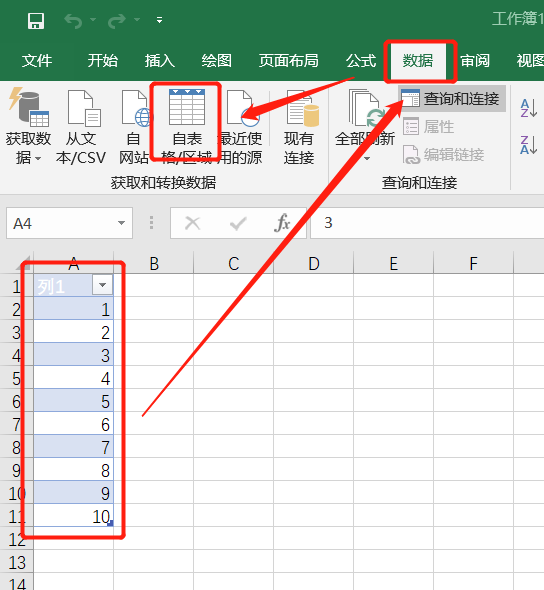
Task: Select cell A8 containing 7
Action: 74,447
